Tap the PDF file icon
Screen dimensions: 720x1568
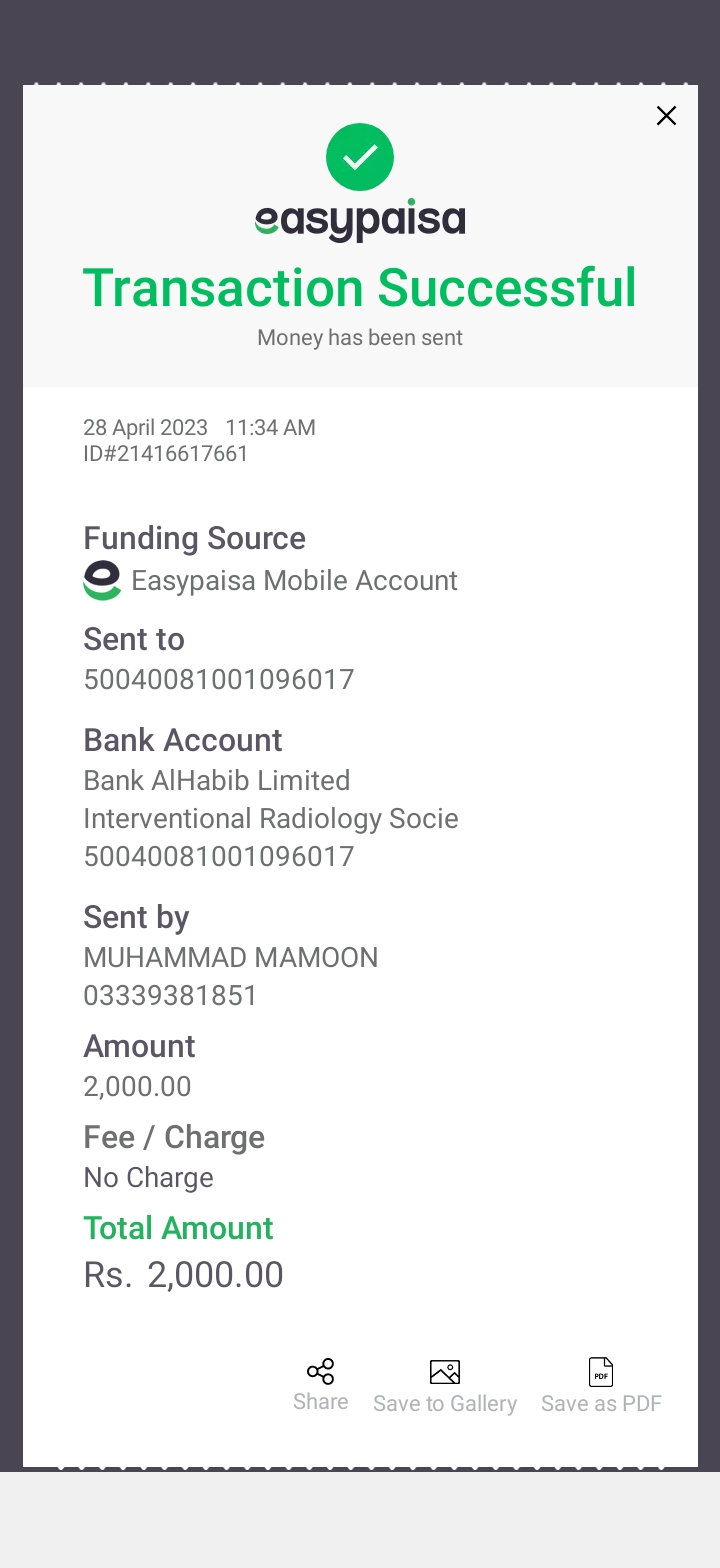[x=601, y=1372]
